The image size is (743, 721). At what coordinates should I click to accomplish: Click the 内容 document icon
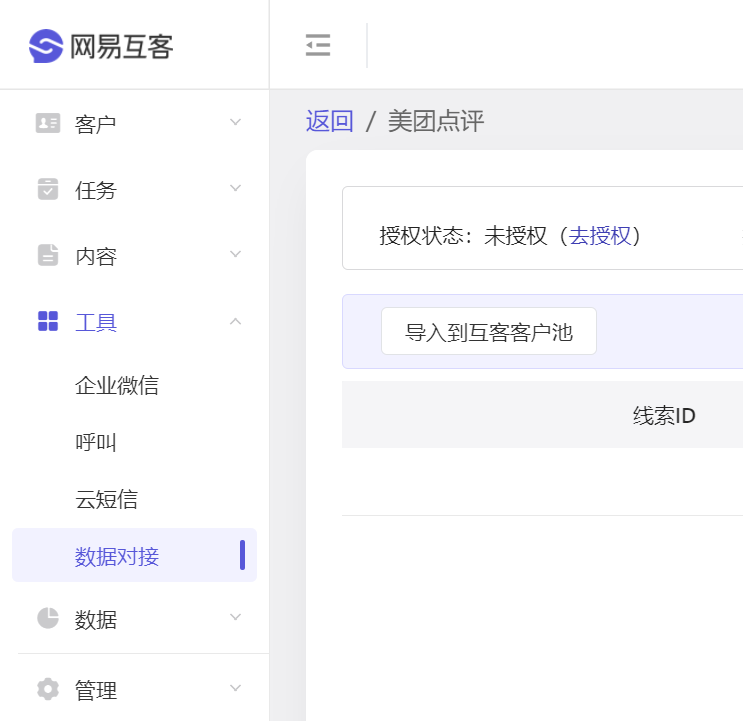(48, 255)
